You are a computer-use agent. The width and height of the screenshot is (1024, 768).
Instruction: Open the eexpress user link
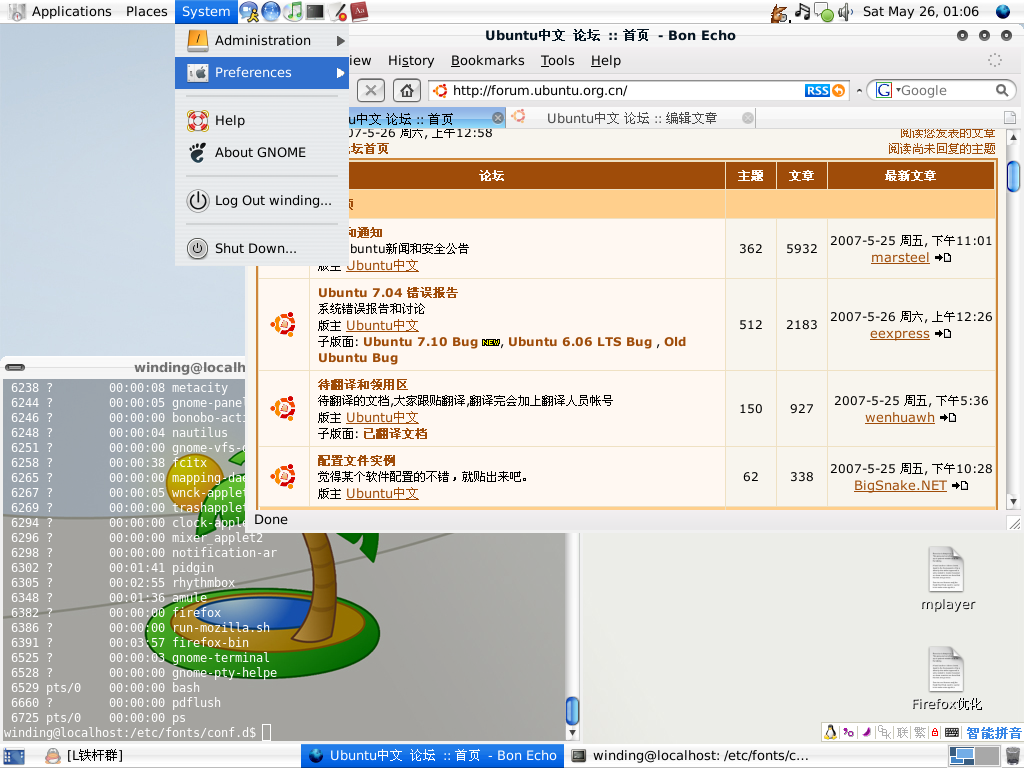point(899,334)
